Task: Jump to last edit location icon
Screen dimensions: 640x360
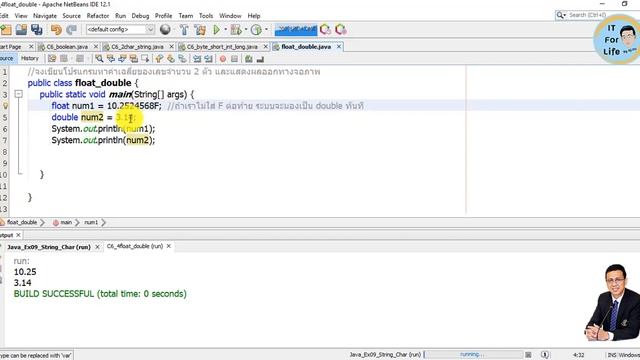Action: point(52,59)
